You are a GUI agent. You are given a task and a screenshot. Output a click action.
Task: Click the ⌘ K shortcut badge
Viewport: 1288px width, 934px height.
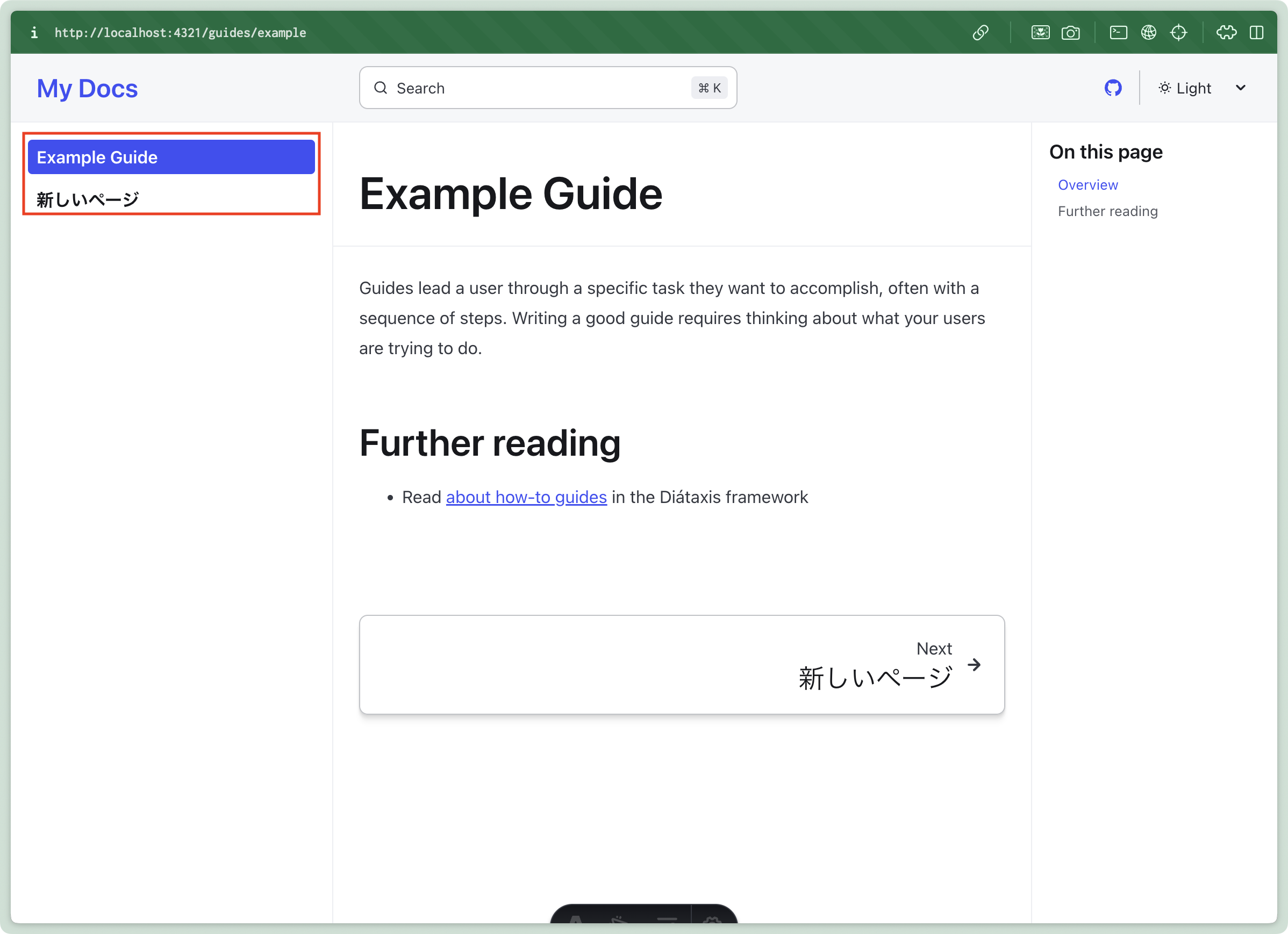coord(709,88)
